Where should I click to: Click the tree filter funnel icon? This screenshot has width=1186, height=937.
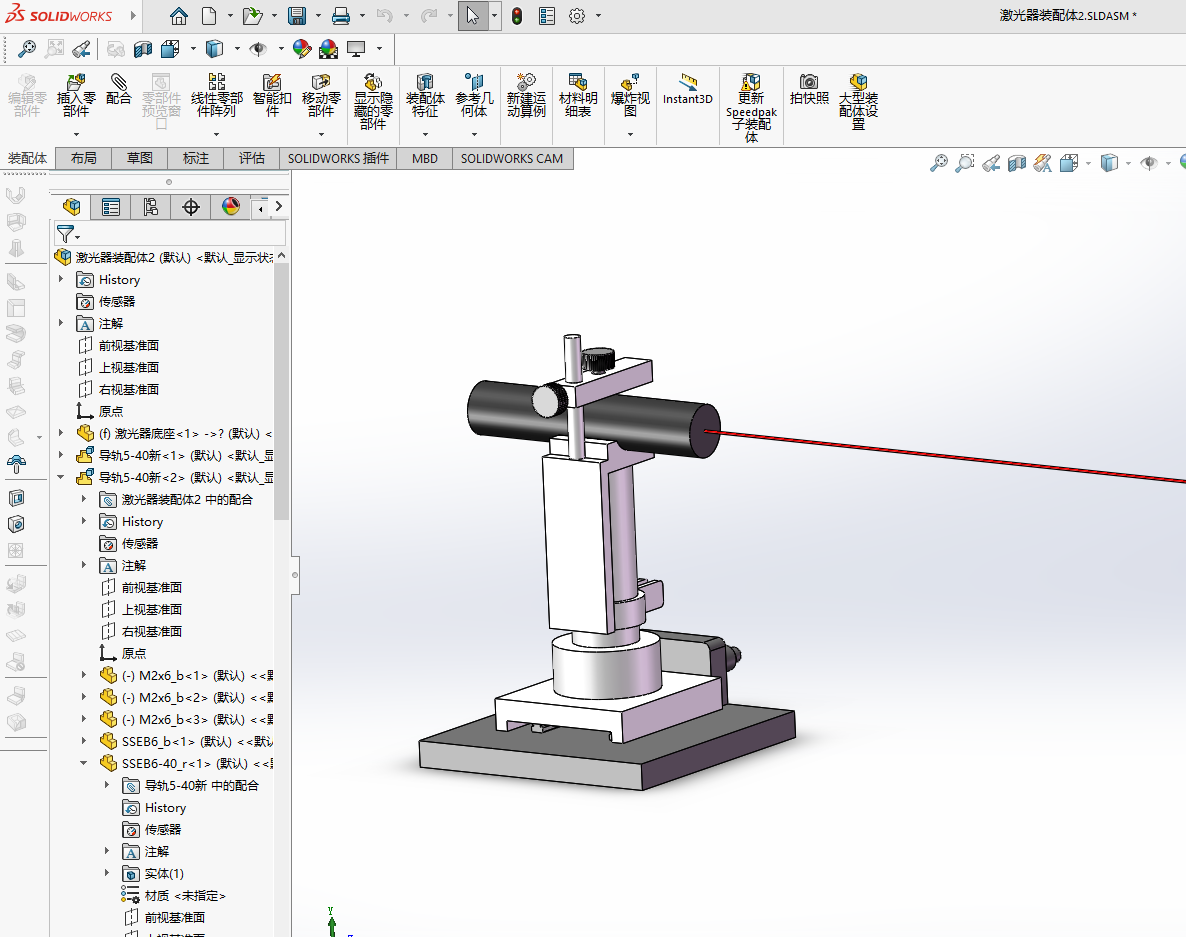click(x=66, y=234)
